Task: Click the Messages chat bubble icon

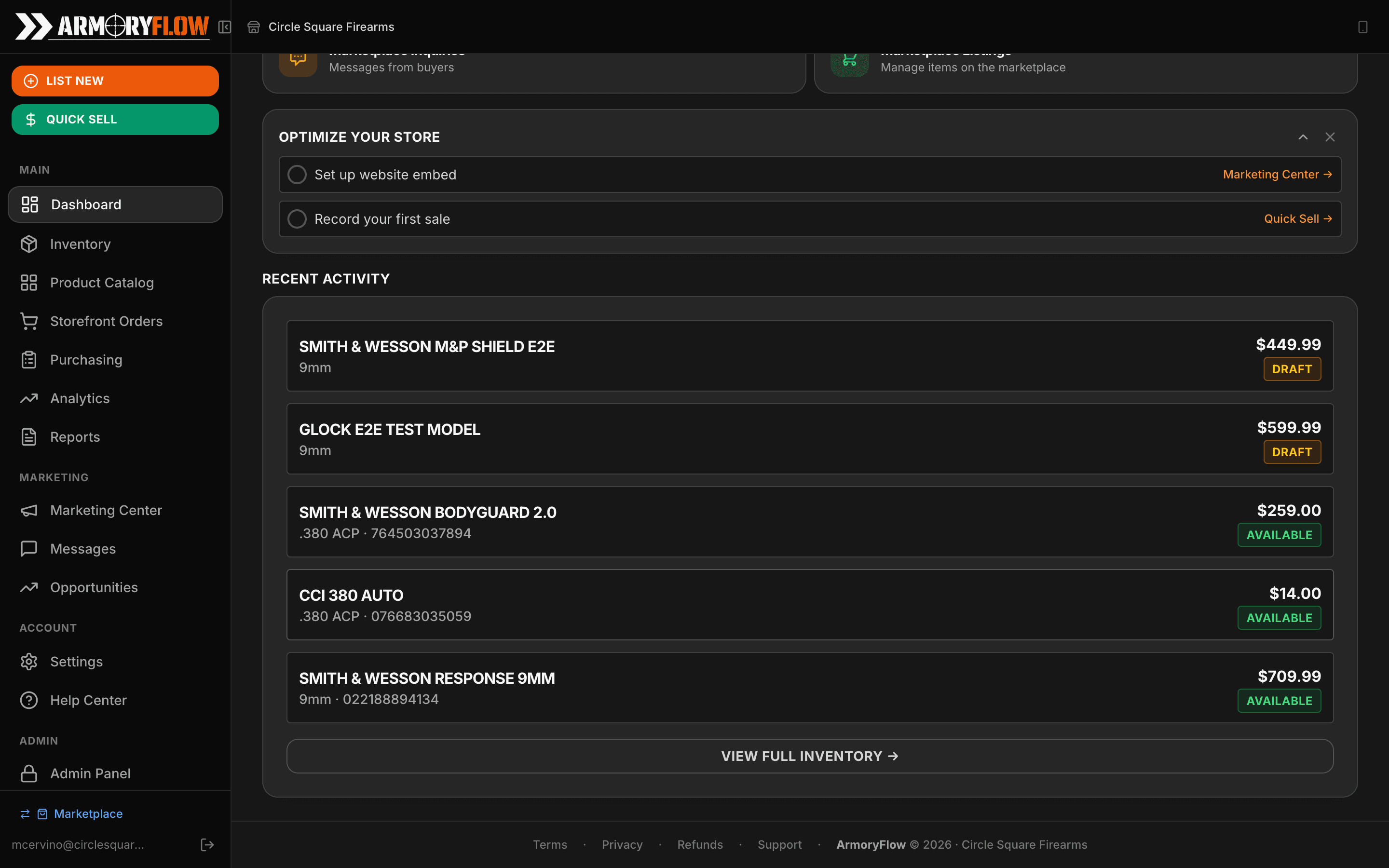Action: 29,549
